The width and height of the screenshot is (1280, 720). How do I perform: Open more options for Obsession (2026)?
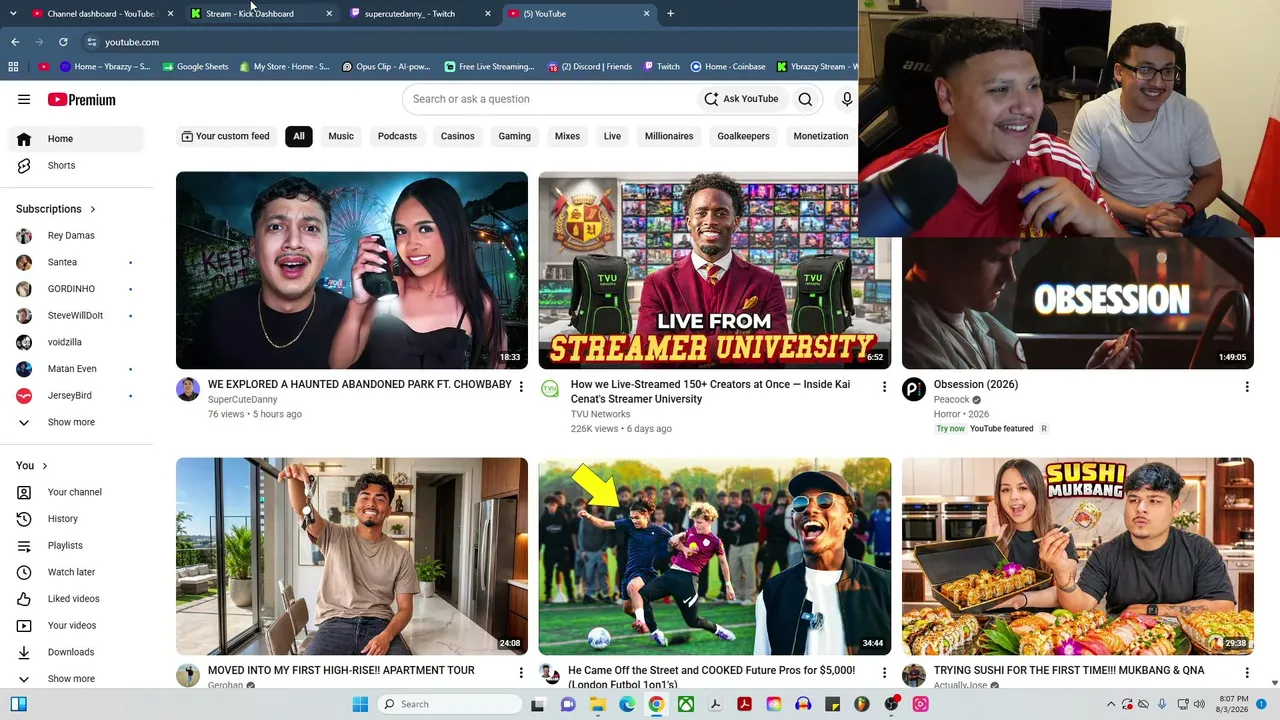point(1247,387)
